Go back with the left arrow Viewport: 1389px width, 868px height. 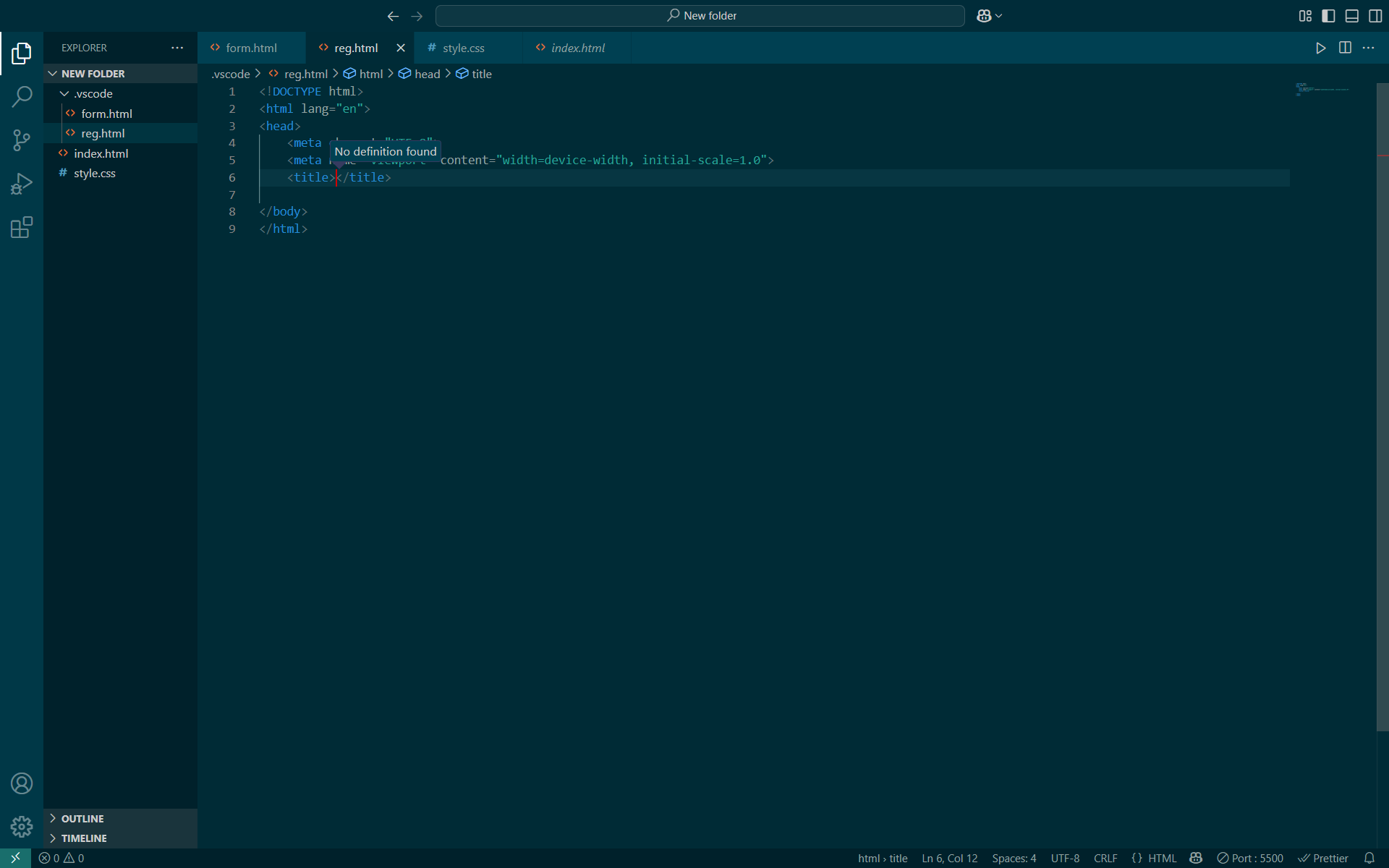393,16
